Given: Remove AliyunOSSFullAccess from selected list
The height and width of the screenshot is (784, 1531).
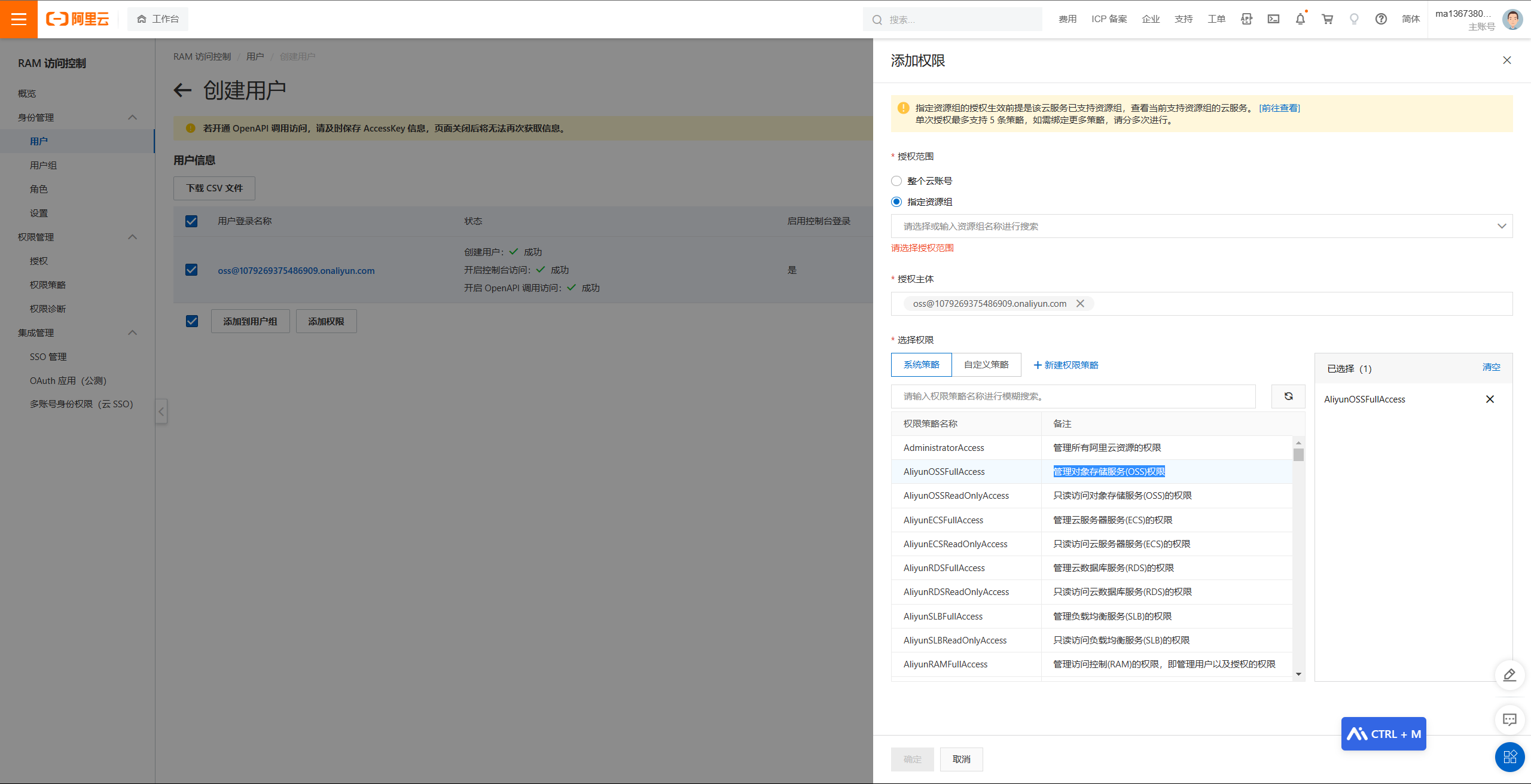Looking at the screenshot, I should (x=1490, y=399).
